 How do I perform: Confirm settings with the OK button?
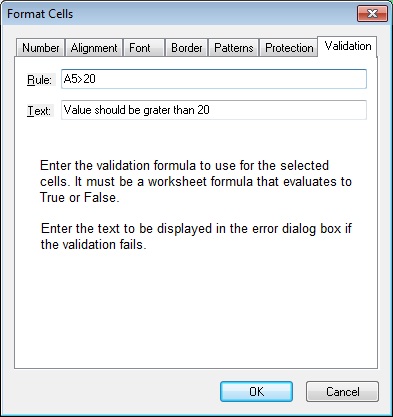click(x=256, y=391)
